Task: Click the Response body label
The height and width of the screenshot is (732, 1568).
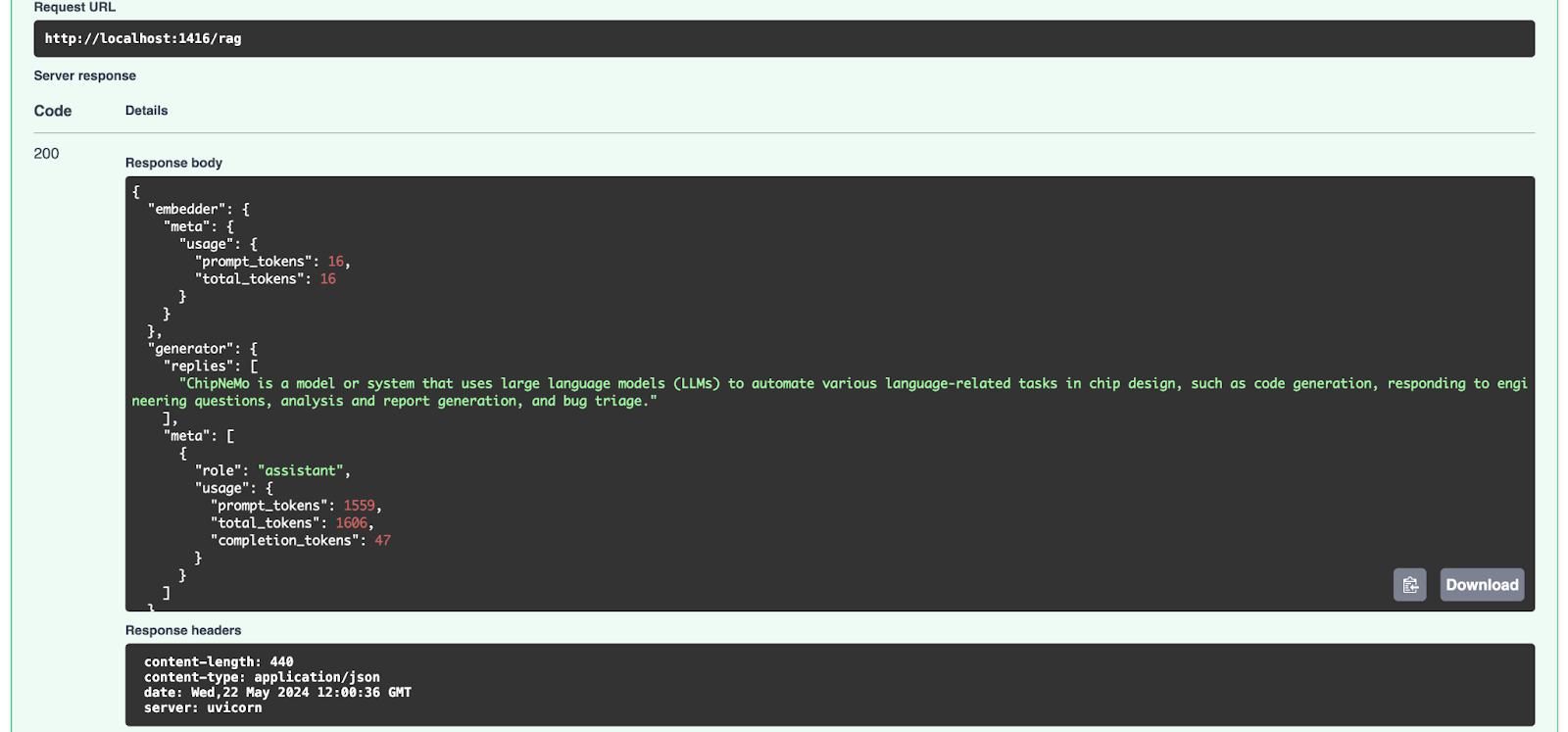Action: [173, 163]
